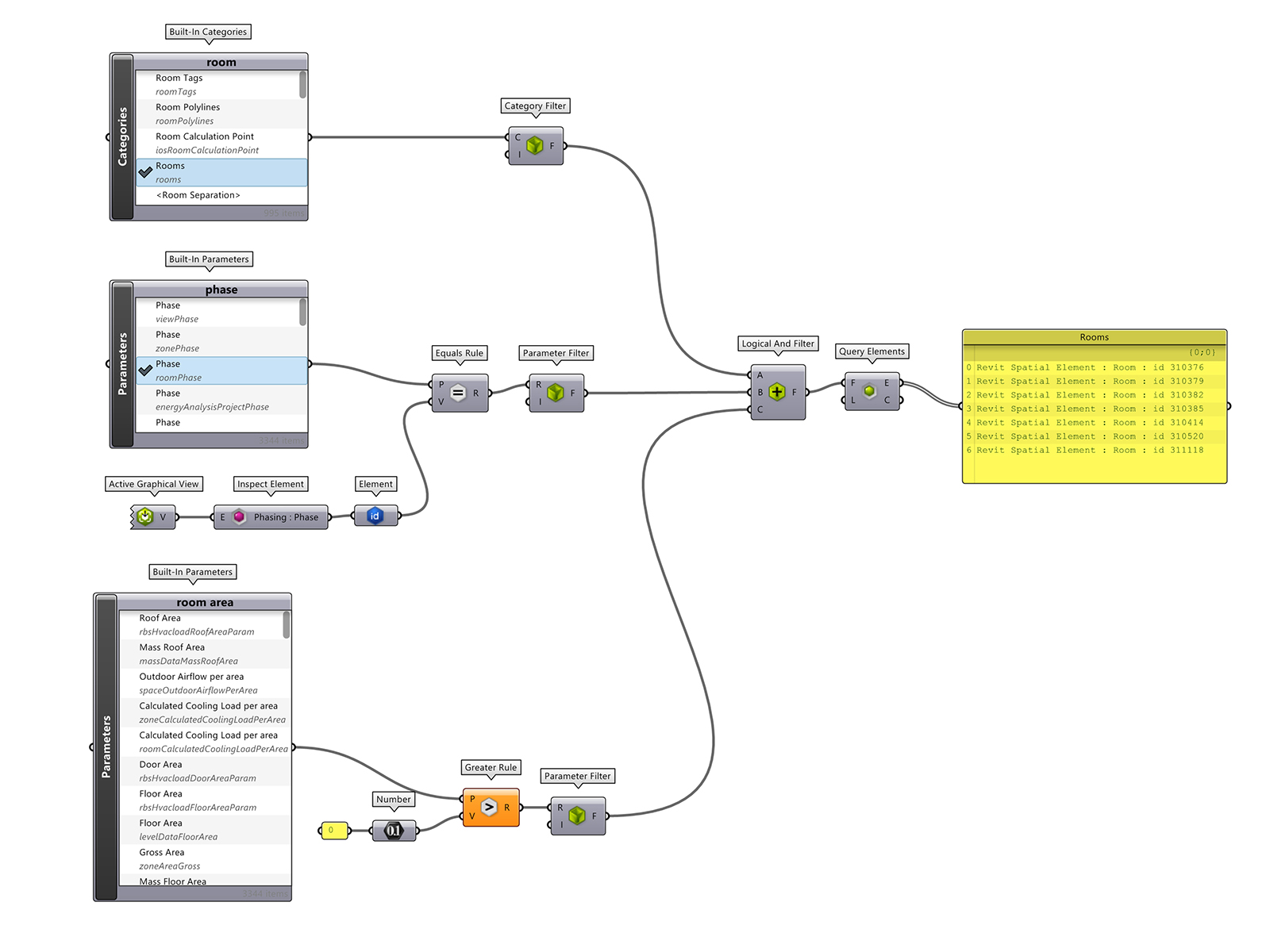Click the 'room area' search field header

[205, 602]
